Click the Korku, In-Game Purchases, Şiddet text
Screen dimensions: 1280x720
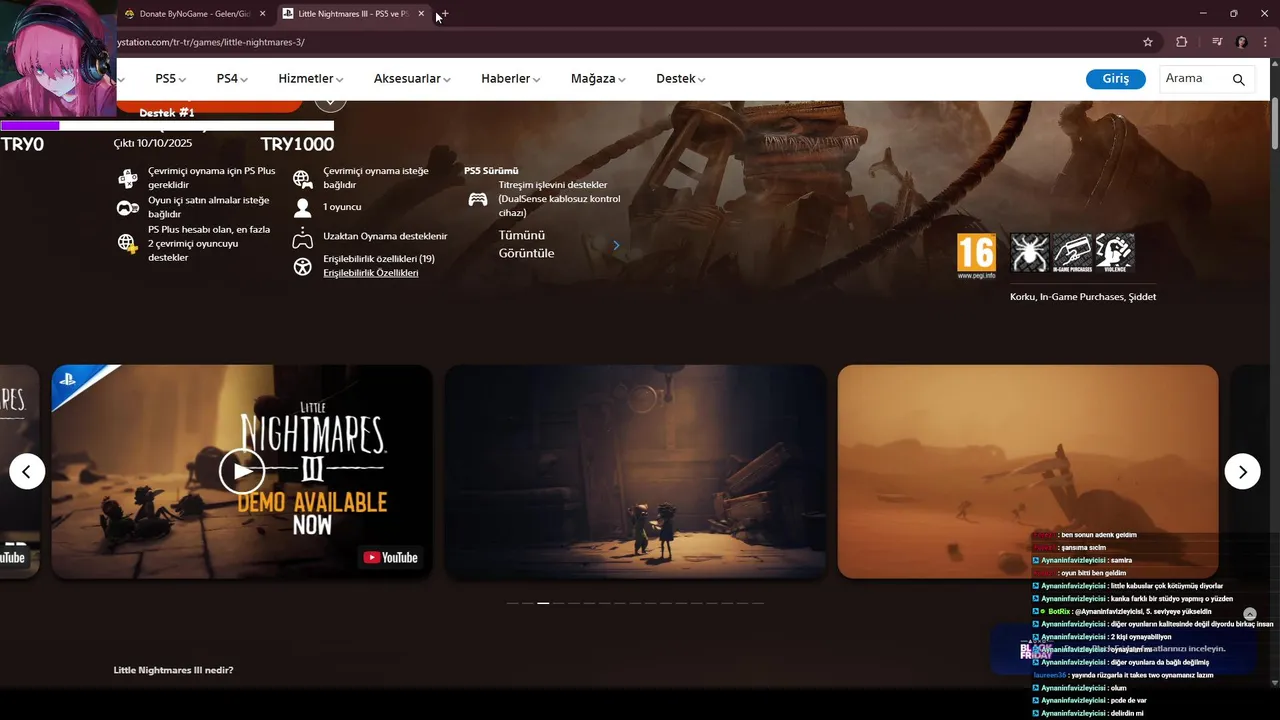click(x=1083, y=297)
